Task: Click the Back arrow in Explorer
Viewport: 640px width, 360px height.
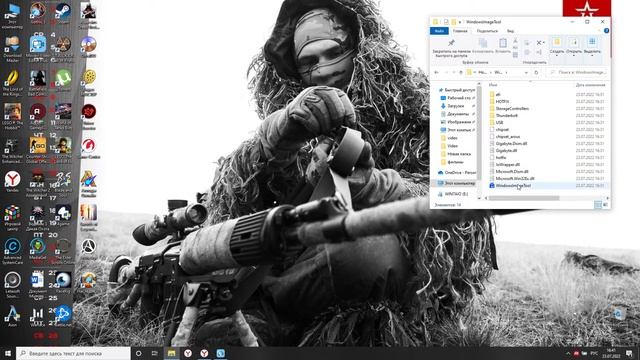Action: coord(436,72)
